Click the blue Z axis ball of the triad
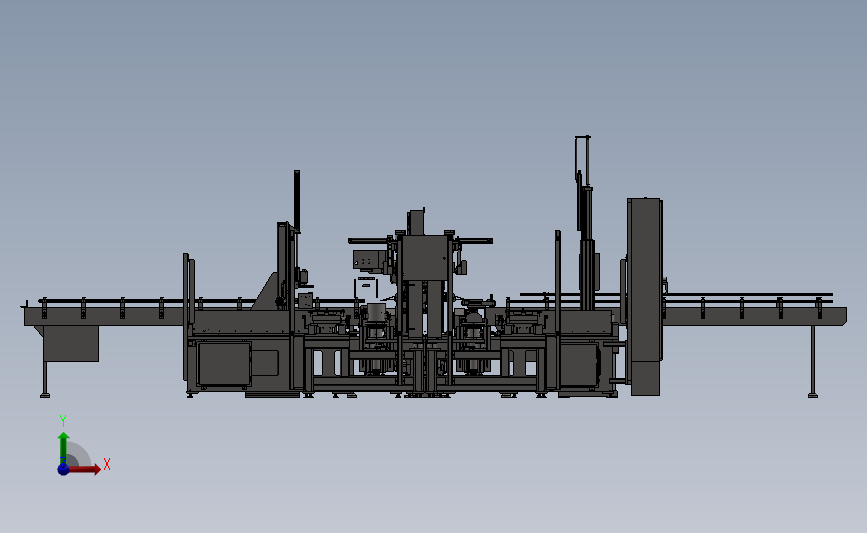 click(x=63, y=469)
